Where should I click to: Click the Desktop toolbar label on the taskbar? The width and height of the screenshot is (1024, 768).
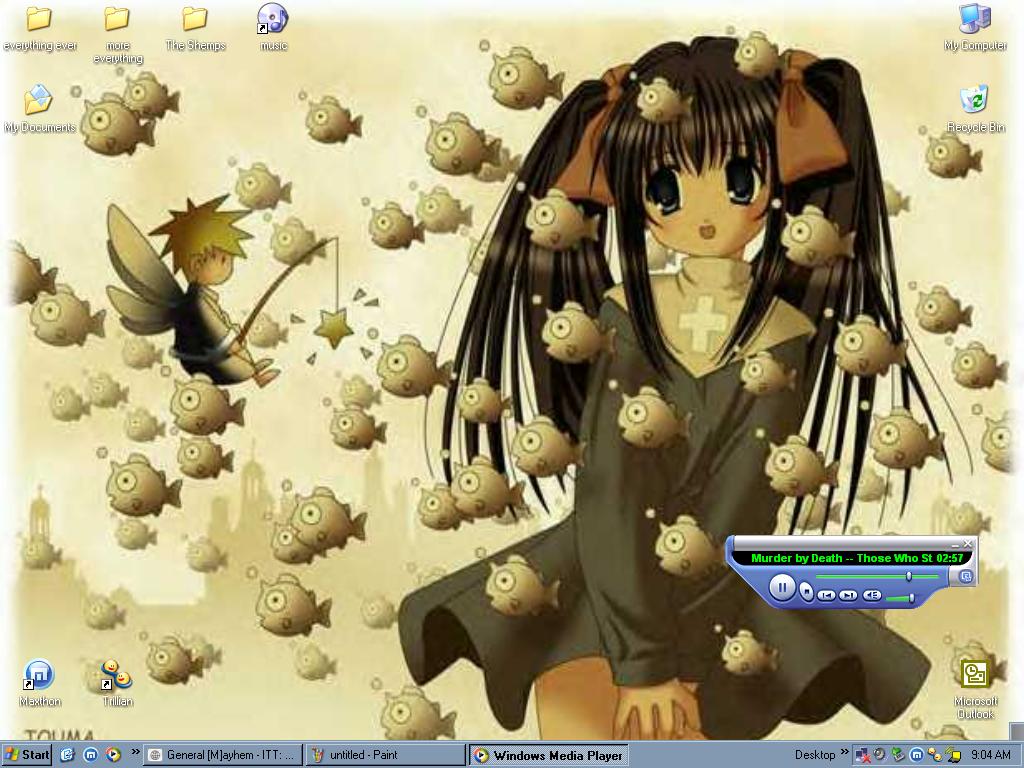[814, 755]
